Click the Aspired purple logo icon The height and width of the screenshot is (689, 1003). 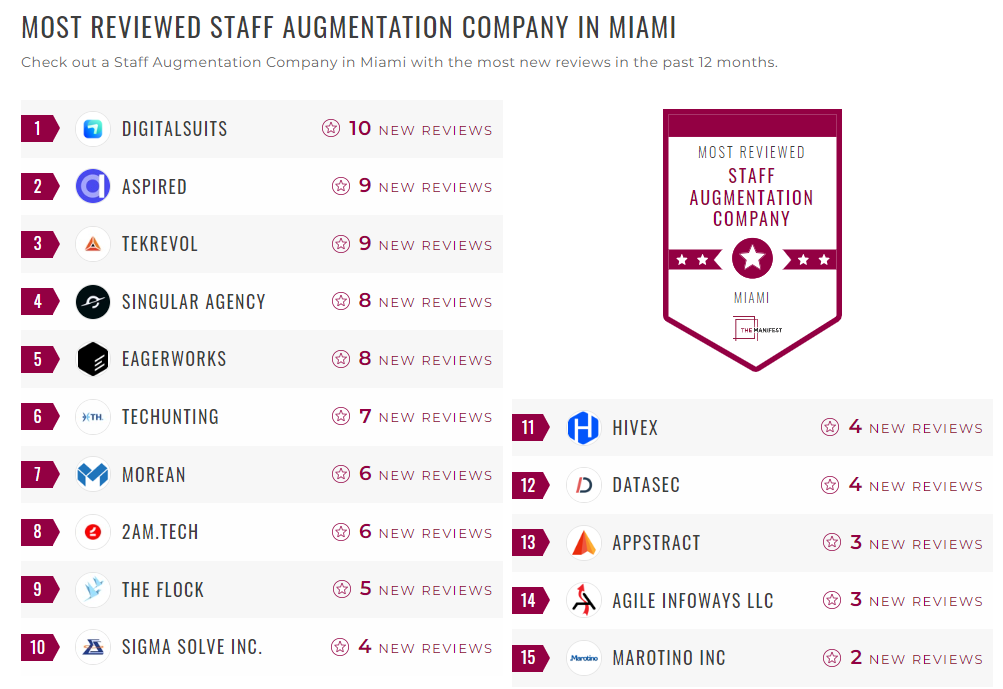93,187
